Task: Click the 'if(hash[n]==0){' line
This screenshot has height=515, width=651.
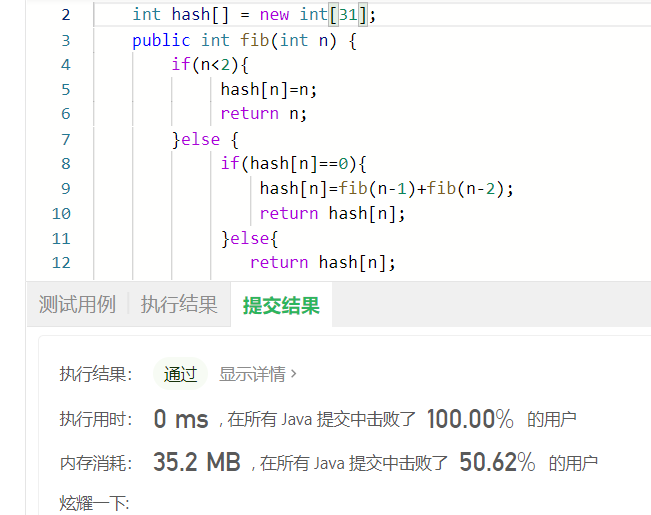Action: (x=293, y=164)
